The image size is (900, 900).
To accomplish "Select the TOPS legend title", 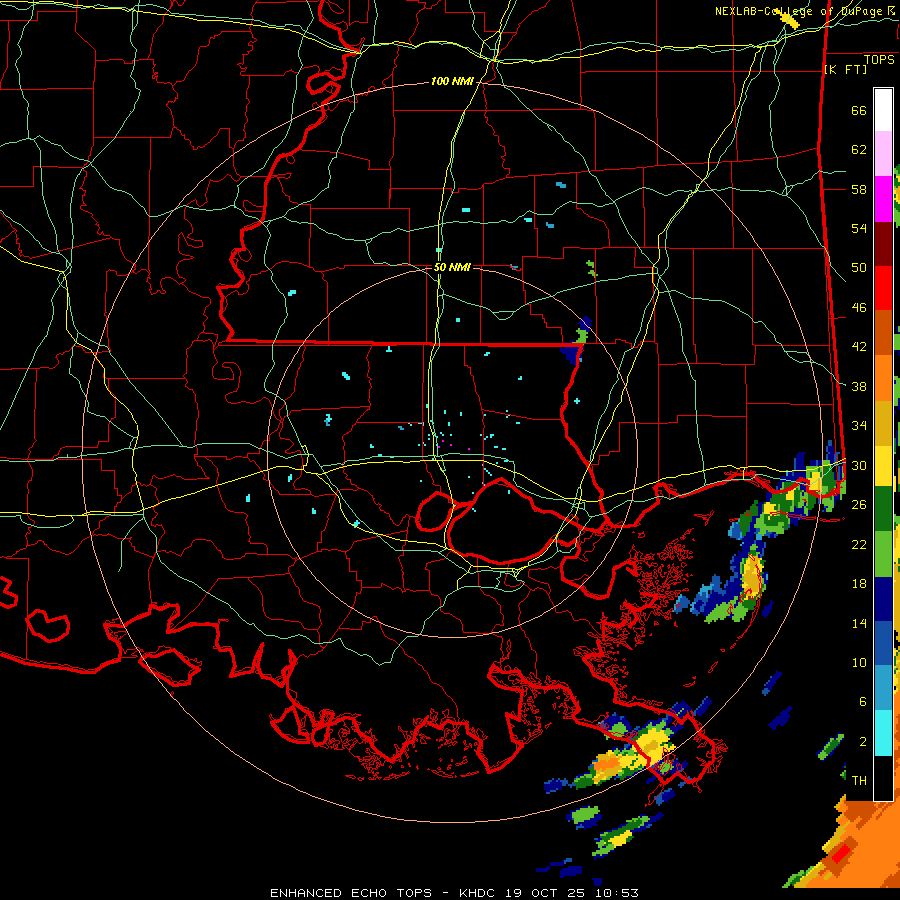I will 879,60.
